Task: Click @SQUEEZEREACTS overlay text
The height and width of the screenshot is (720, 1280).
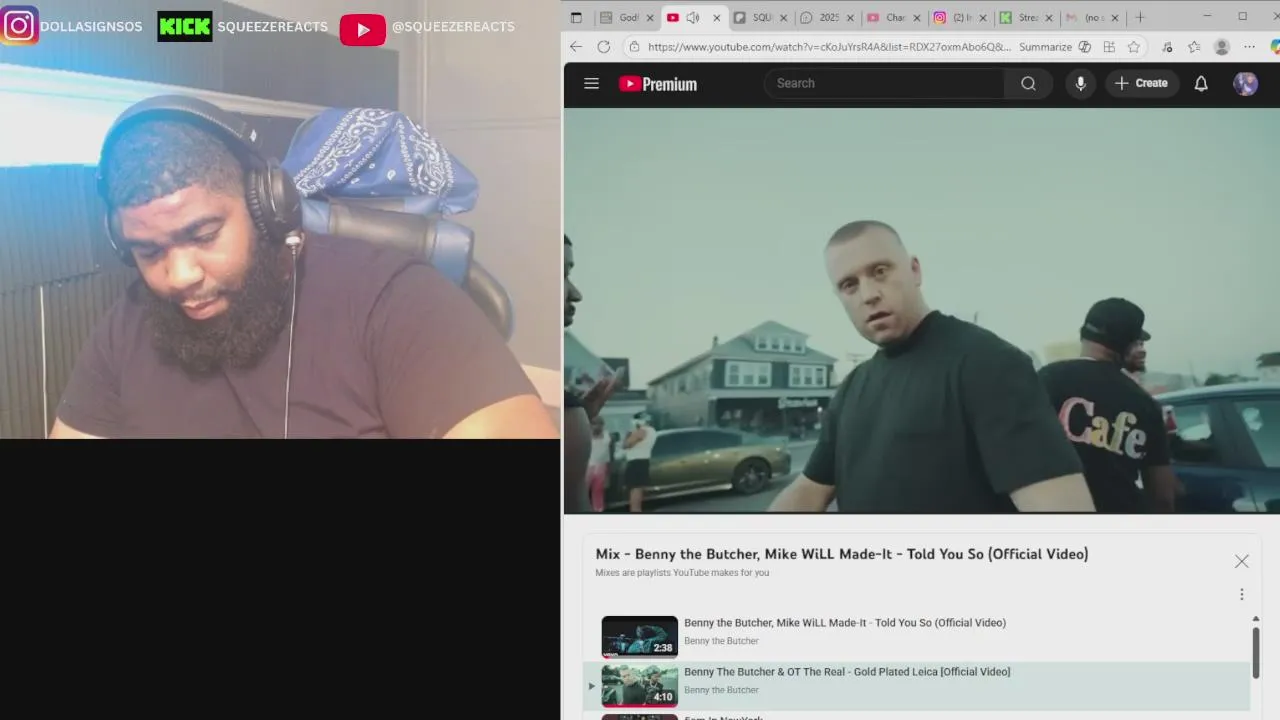Action: (x=453, y=27)
